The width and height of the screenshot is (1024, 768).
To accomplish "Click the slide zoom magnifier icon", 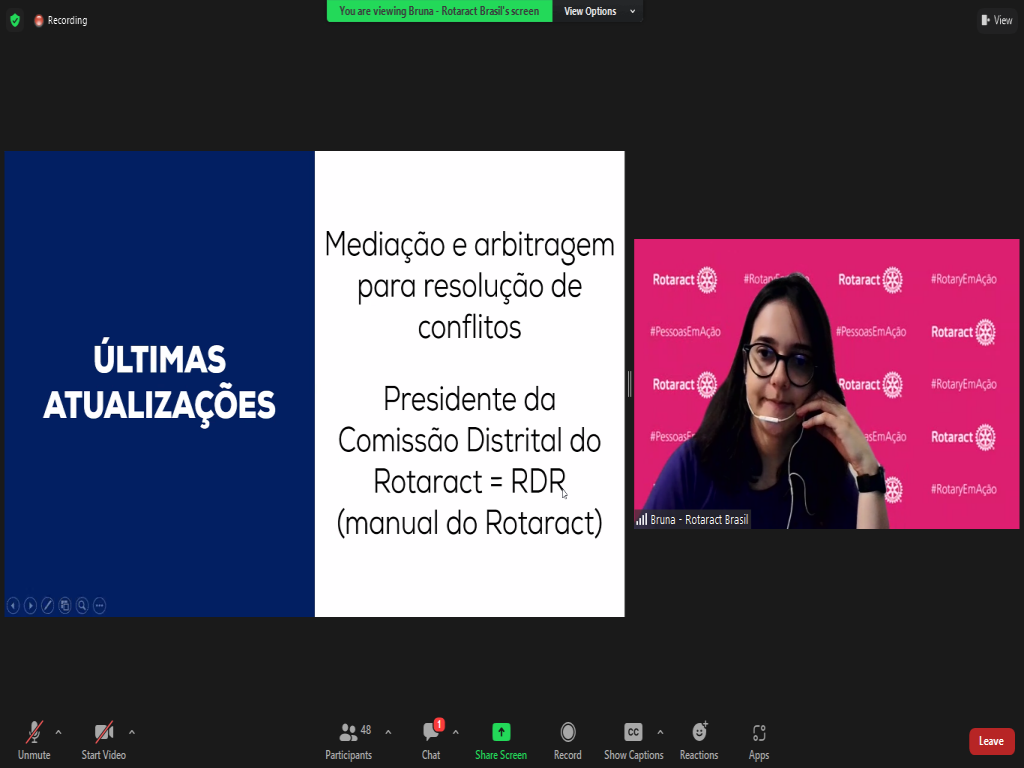I will click(x=82, y=605).
